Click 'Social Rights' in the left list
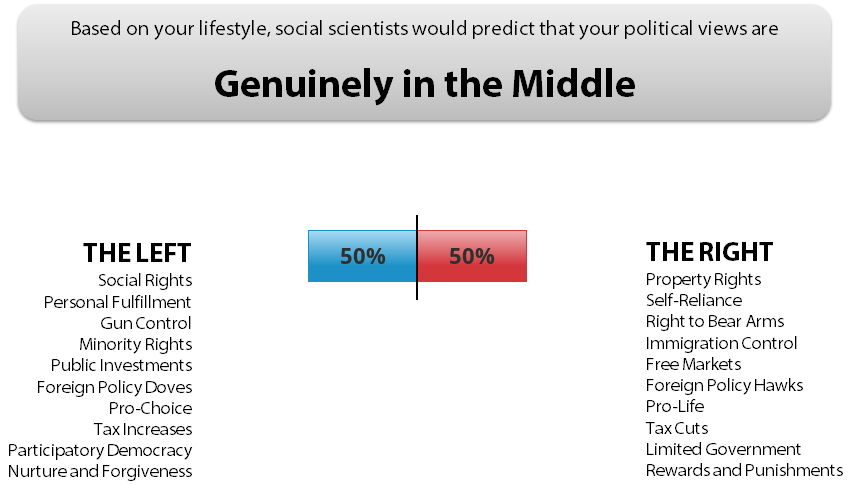This screenshot has height=485, width=850. pyautogui.click(x=145, y=280)
